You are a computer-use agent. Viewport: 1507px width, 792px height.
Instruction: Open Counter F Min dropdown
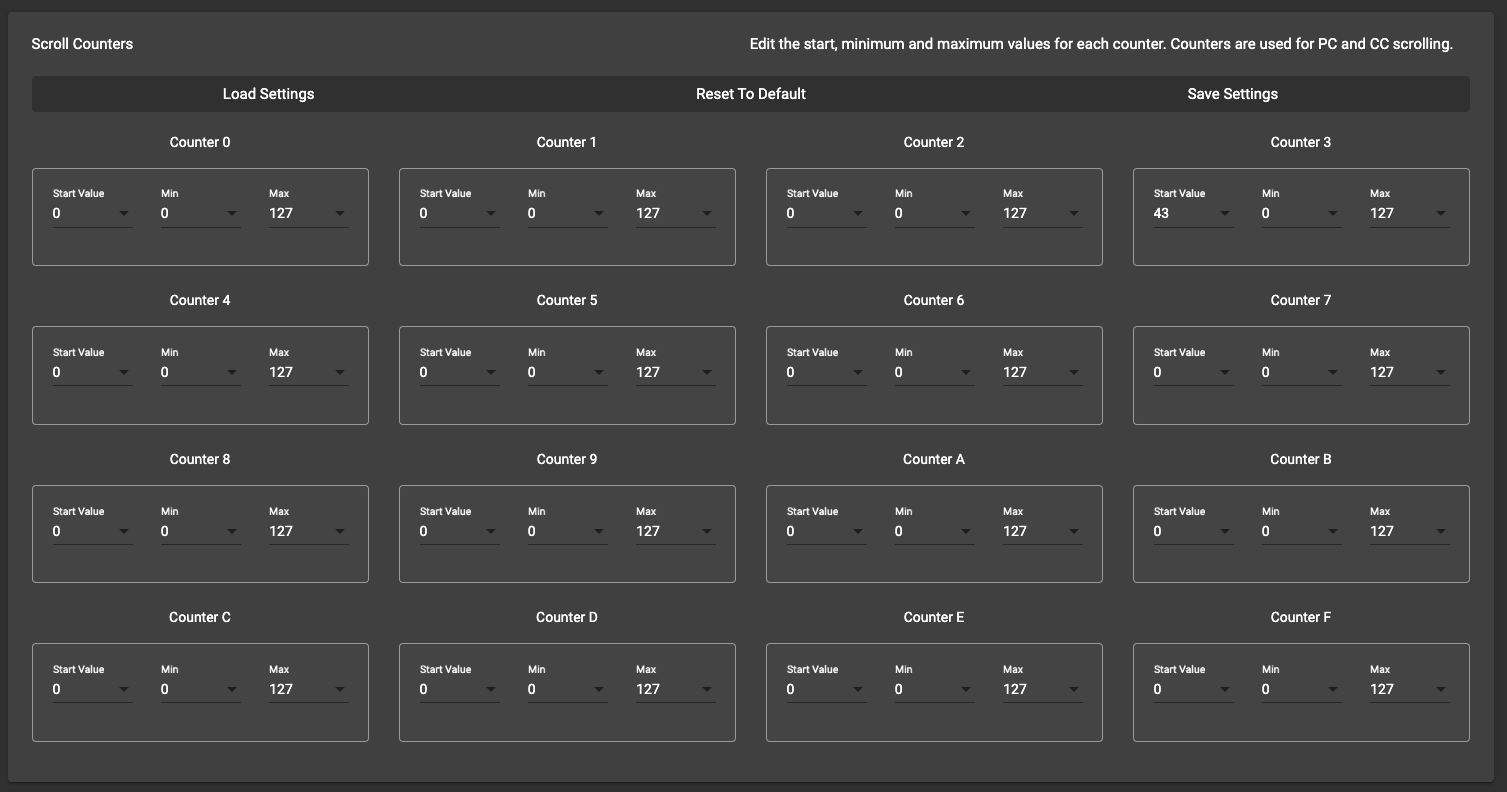coord(1301,690)
